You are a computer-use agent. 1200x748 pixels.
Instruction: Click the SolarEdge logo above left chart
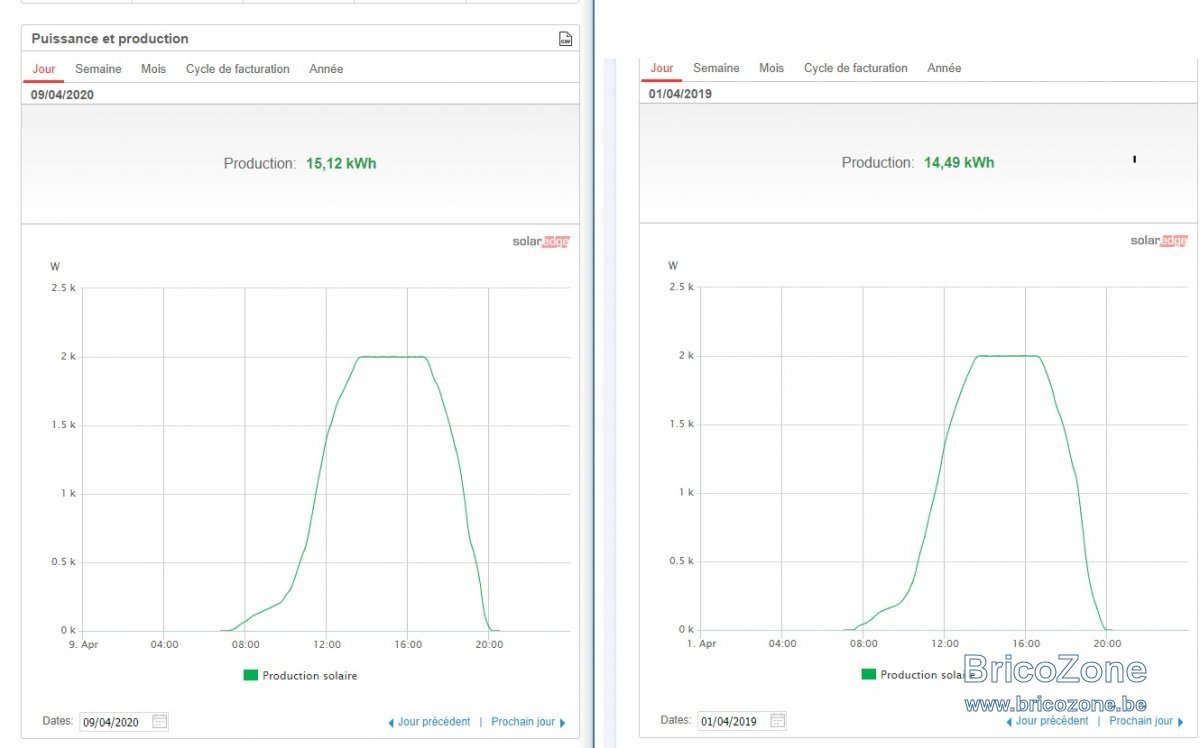(x=541, y=241)
